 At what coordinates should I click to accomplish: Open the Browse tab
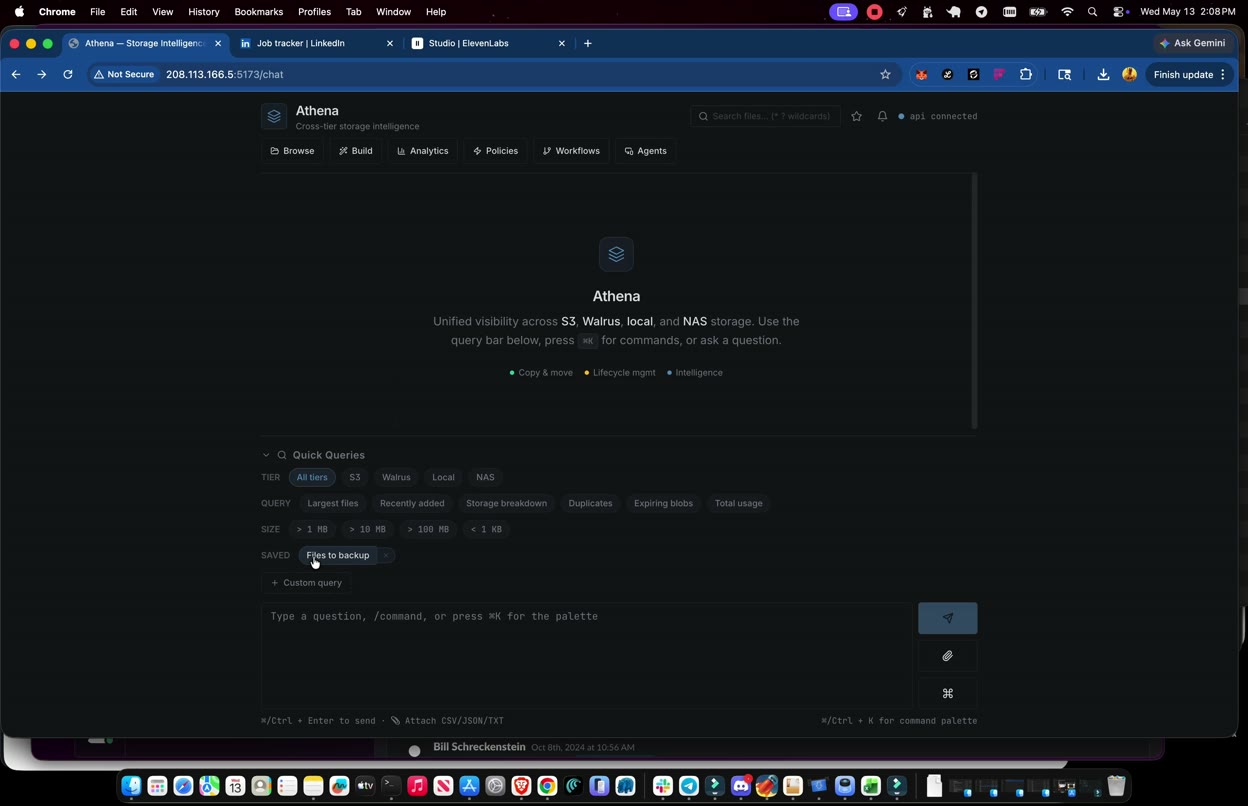(292, 151)
